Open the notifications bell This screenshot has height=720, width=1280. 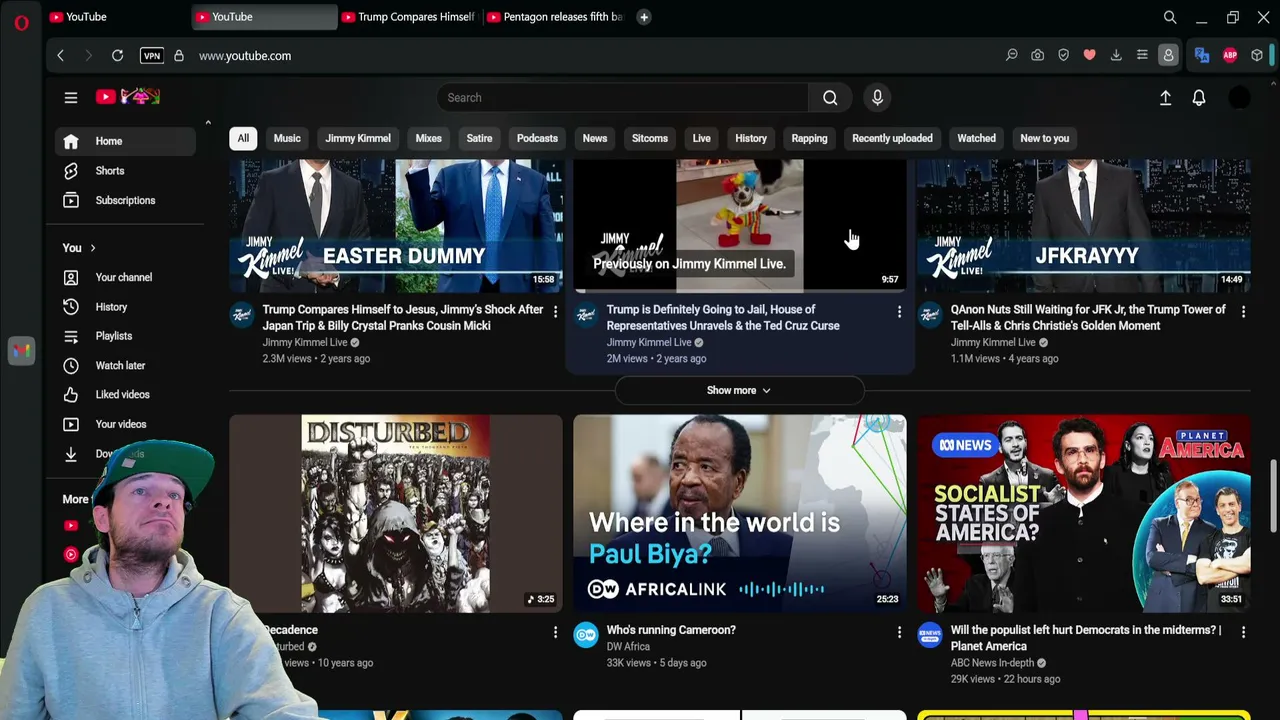(x=1199, y=97)
